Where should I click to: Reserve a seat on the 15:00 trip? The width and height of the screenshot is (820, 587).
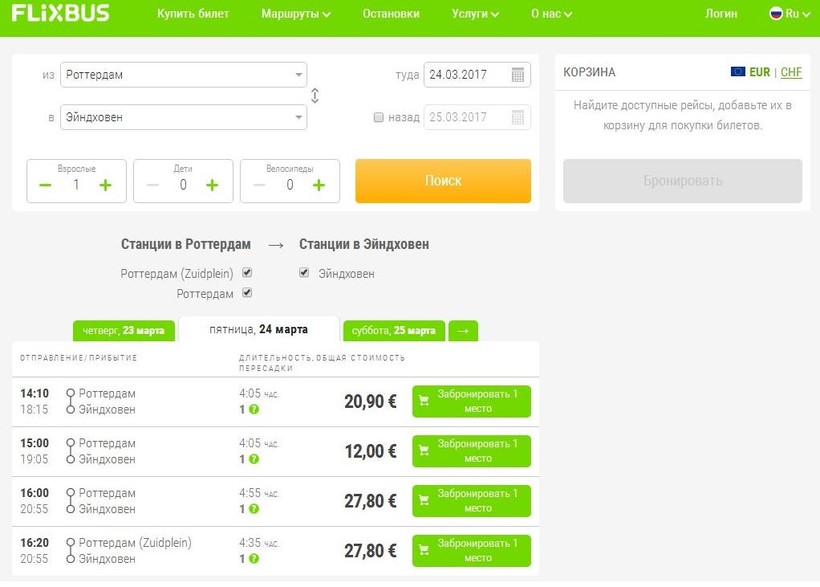coord(471,451)
